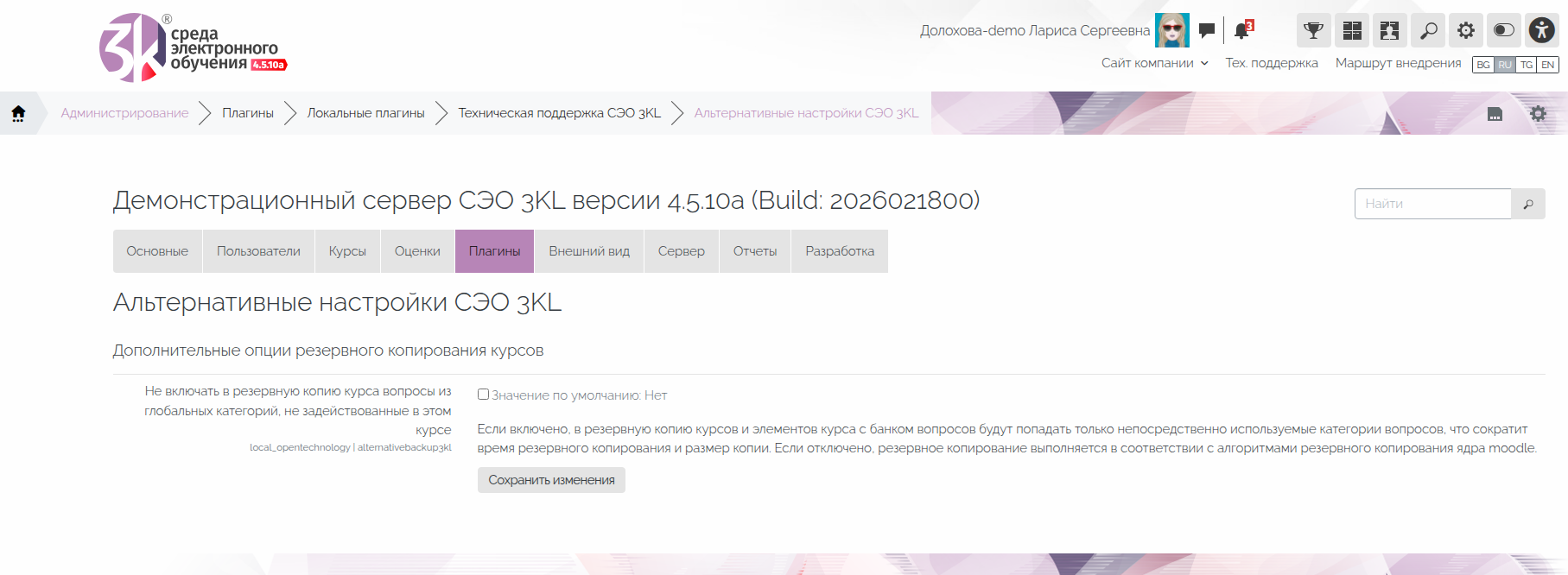
Task: Click the drawer icon on breadcrumb bar
Action: [1495, 114]
